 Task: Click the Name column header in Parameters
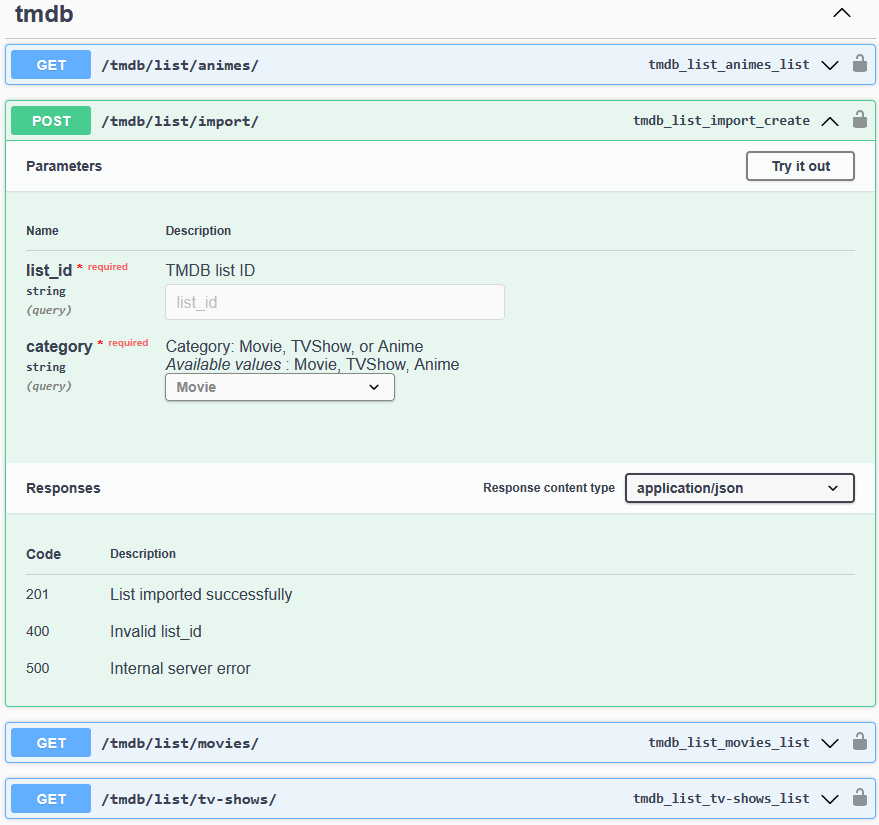(42, 230)
